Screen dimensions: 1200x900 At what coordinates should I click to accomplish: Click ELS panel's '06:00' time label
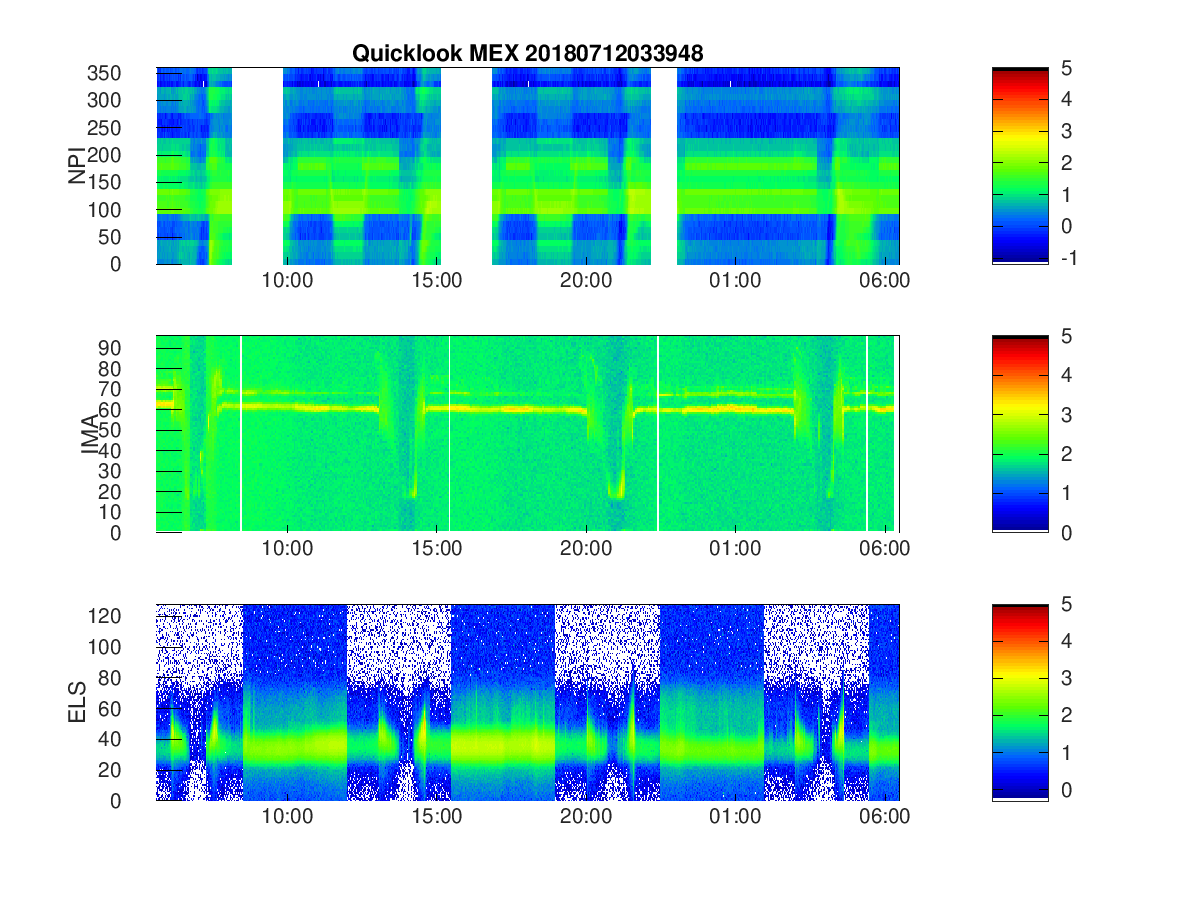885,817
